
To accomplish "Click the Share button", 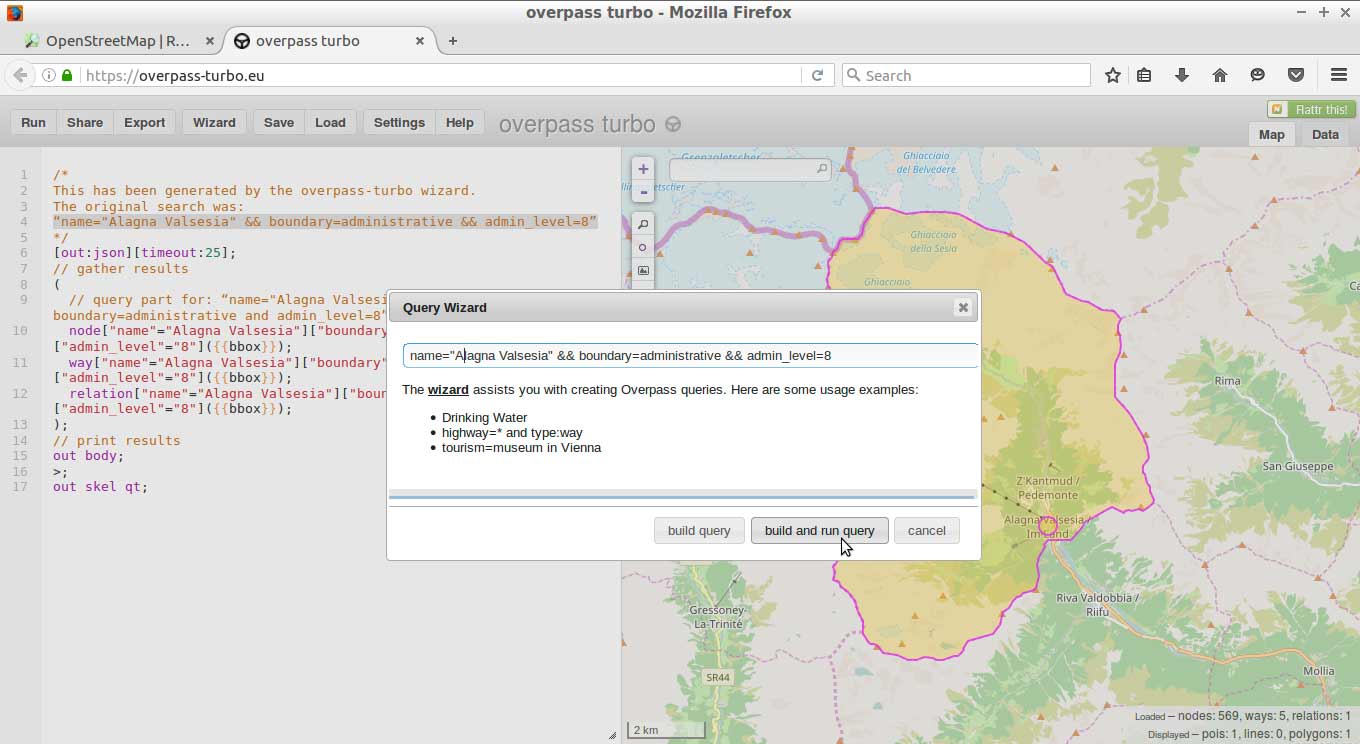I will tap(85, 122).
